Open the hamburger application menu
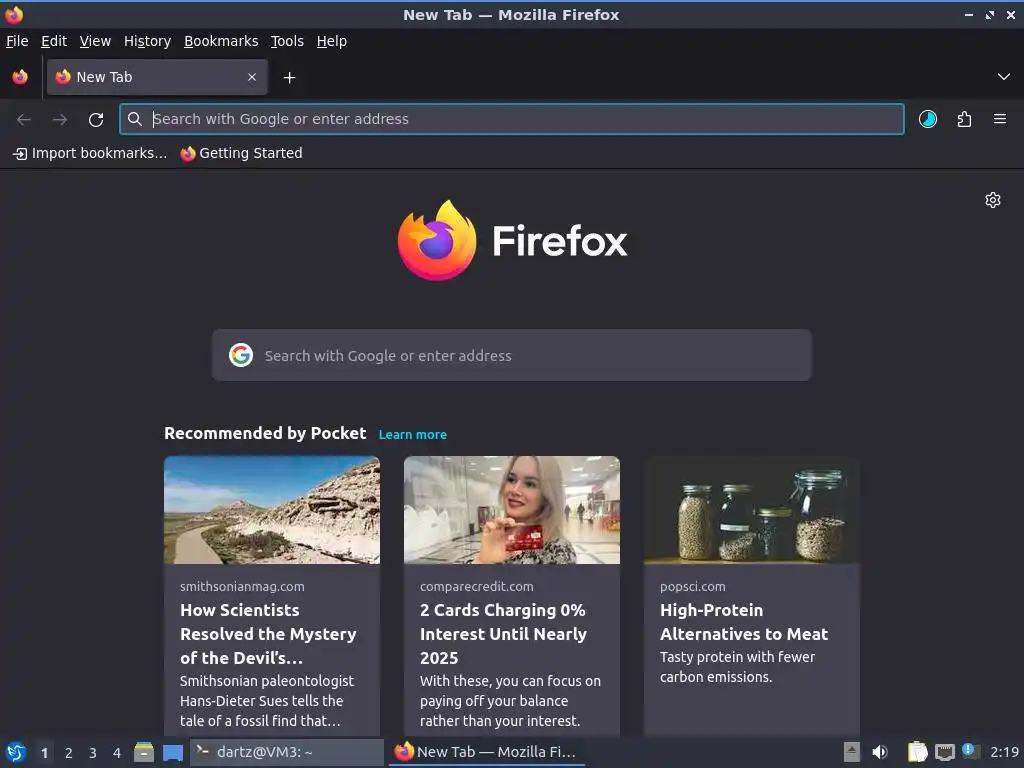Viewport: 1024px width, 768px height. pos(1000,119)
